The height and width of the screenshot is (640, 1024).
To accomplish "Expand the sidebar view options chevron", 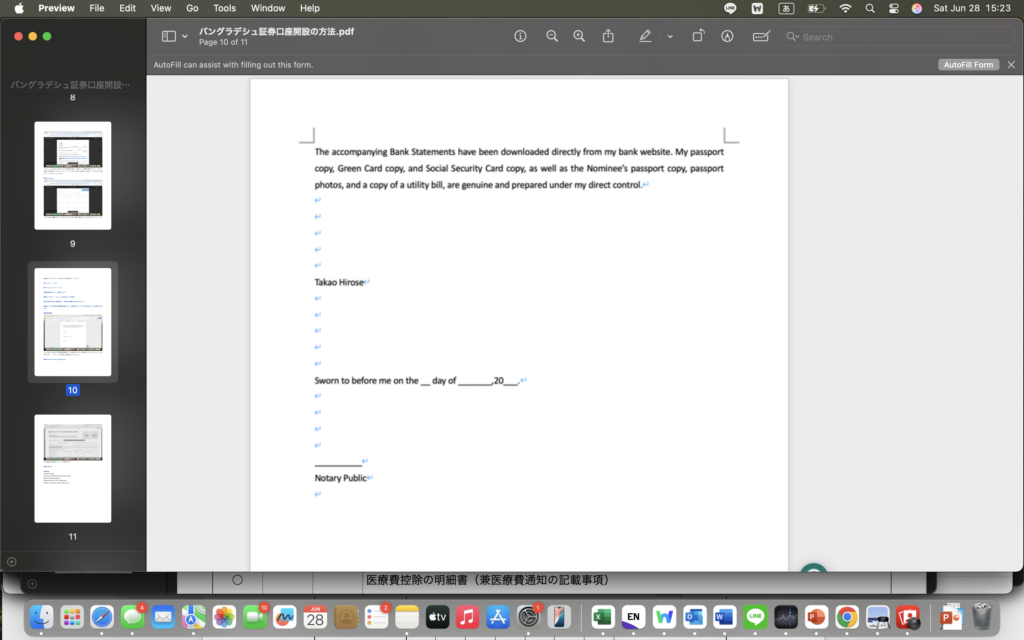I will [185, 36].
